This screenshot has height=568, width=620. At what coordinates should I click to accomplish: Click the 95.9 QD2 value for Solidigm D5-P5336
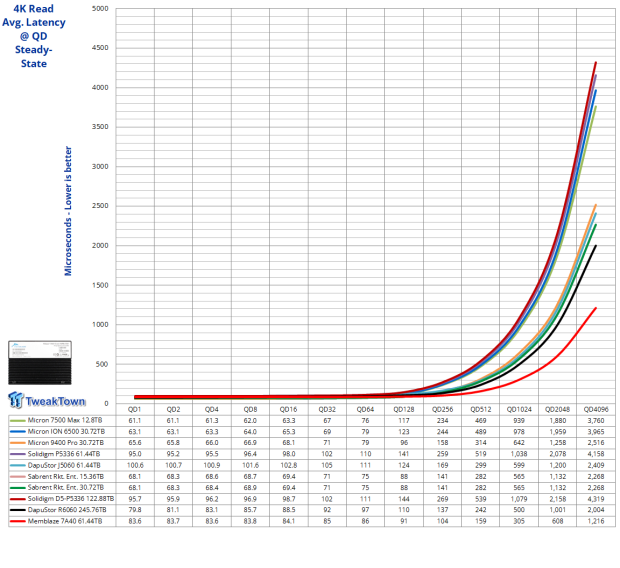pyautogui.click(x=173, y=499)
